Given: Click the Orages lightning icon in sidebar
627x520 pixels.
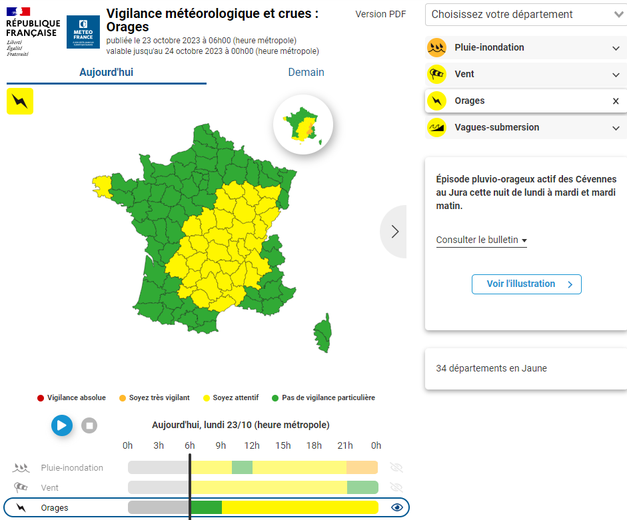Looking at the screenshot, I should (437, 101).
